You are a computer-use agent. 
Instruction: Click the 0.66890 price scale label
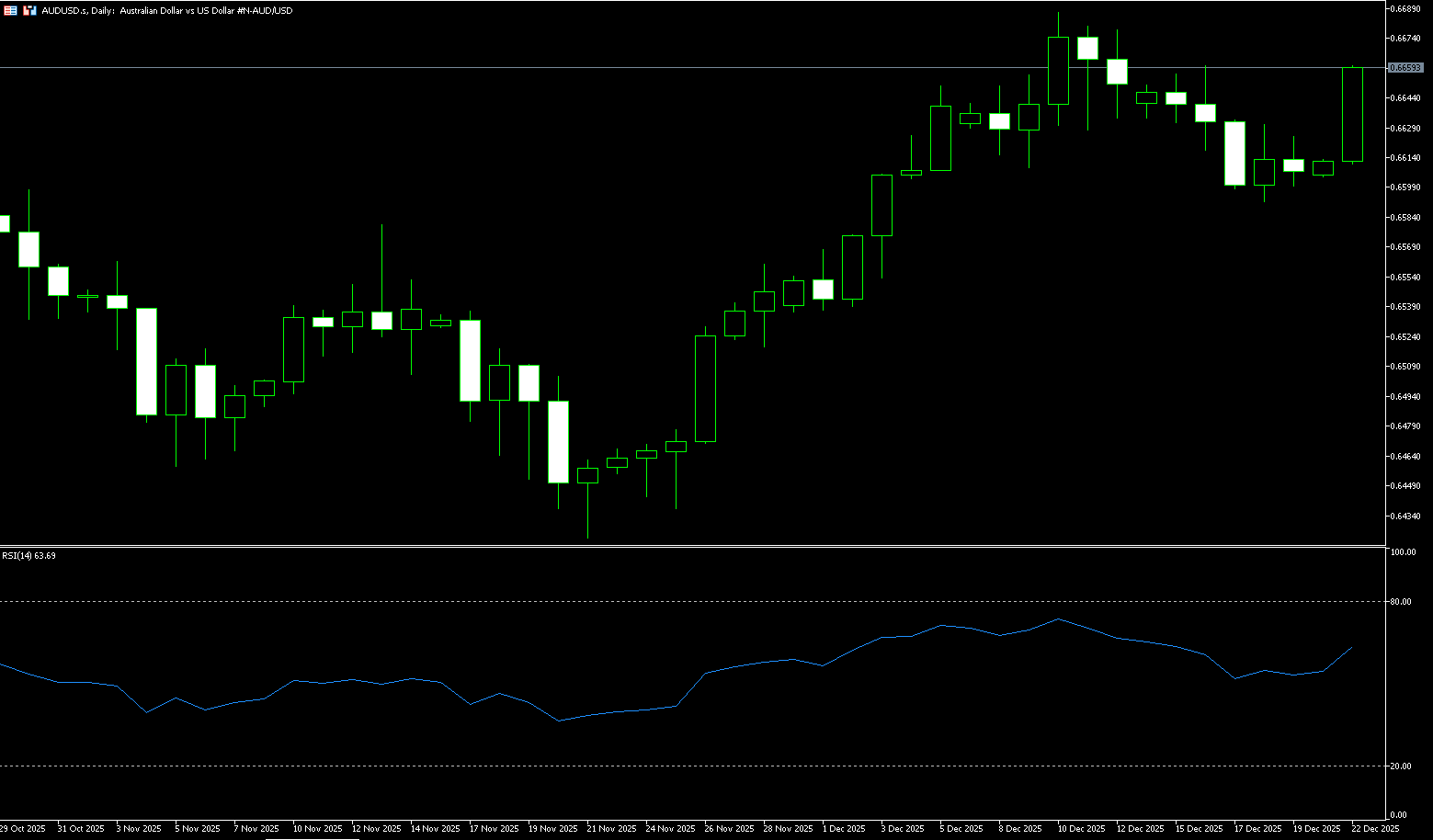click(1405, 8)
